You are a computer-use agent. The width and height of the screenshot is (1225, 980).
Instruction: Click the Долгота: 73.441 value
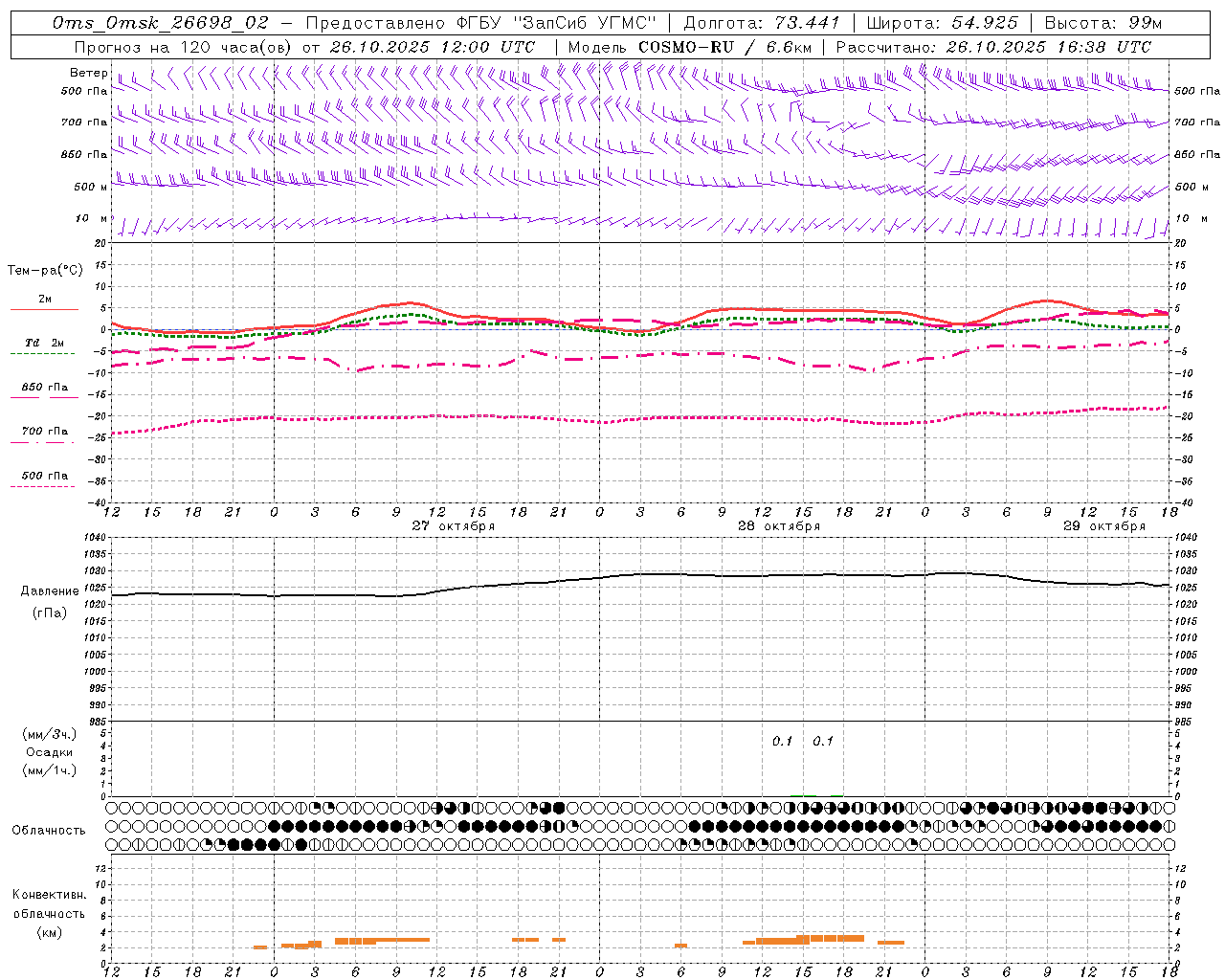point(762,23)
